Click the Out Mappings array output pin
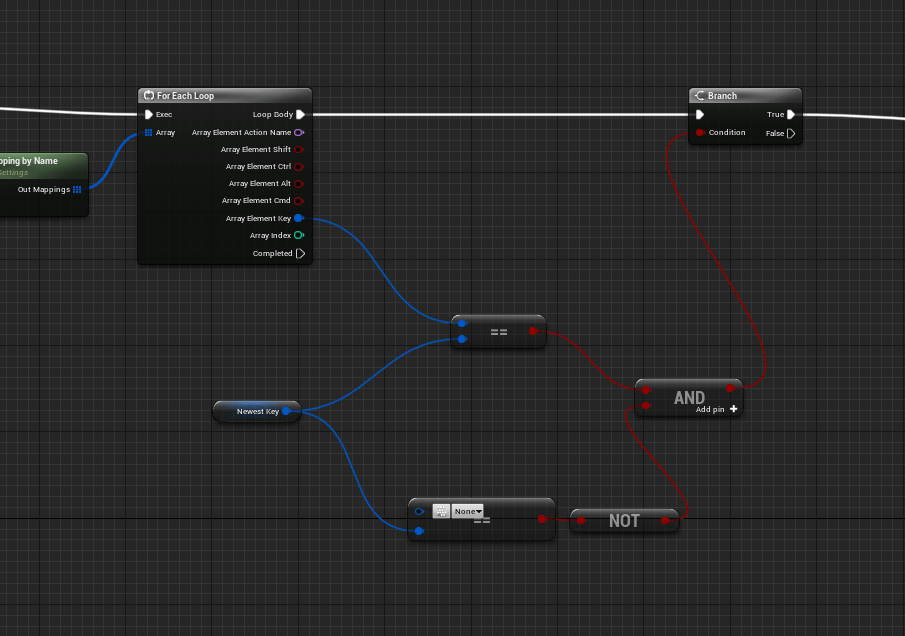This screenshot has height=636, width=905. click(77, 189)
